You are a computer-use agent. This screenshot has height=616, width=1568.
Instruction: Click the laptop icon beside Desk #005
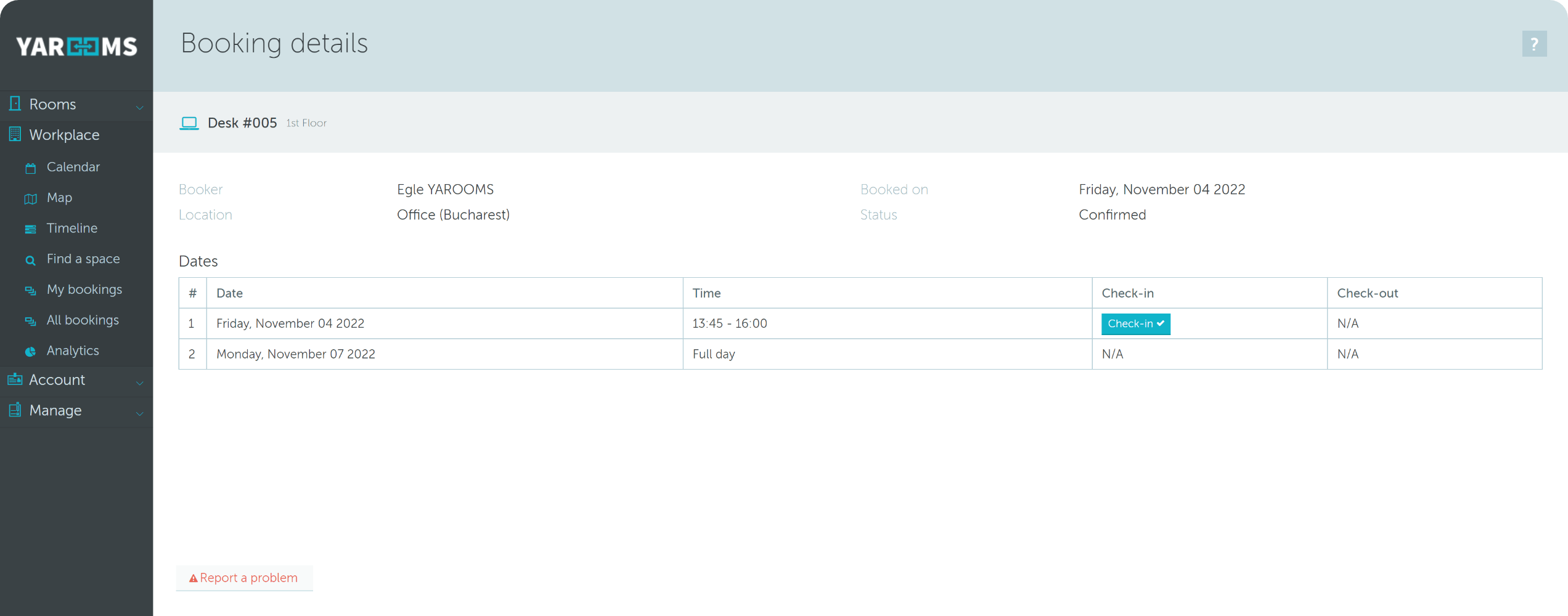coord(189,123)
